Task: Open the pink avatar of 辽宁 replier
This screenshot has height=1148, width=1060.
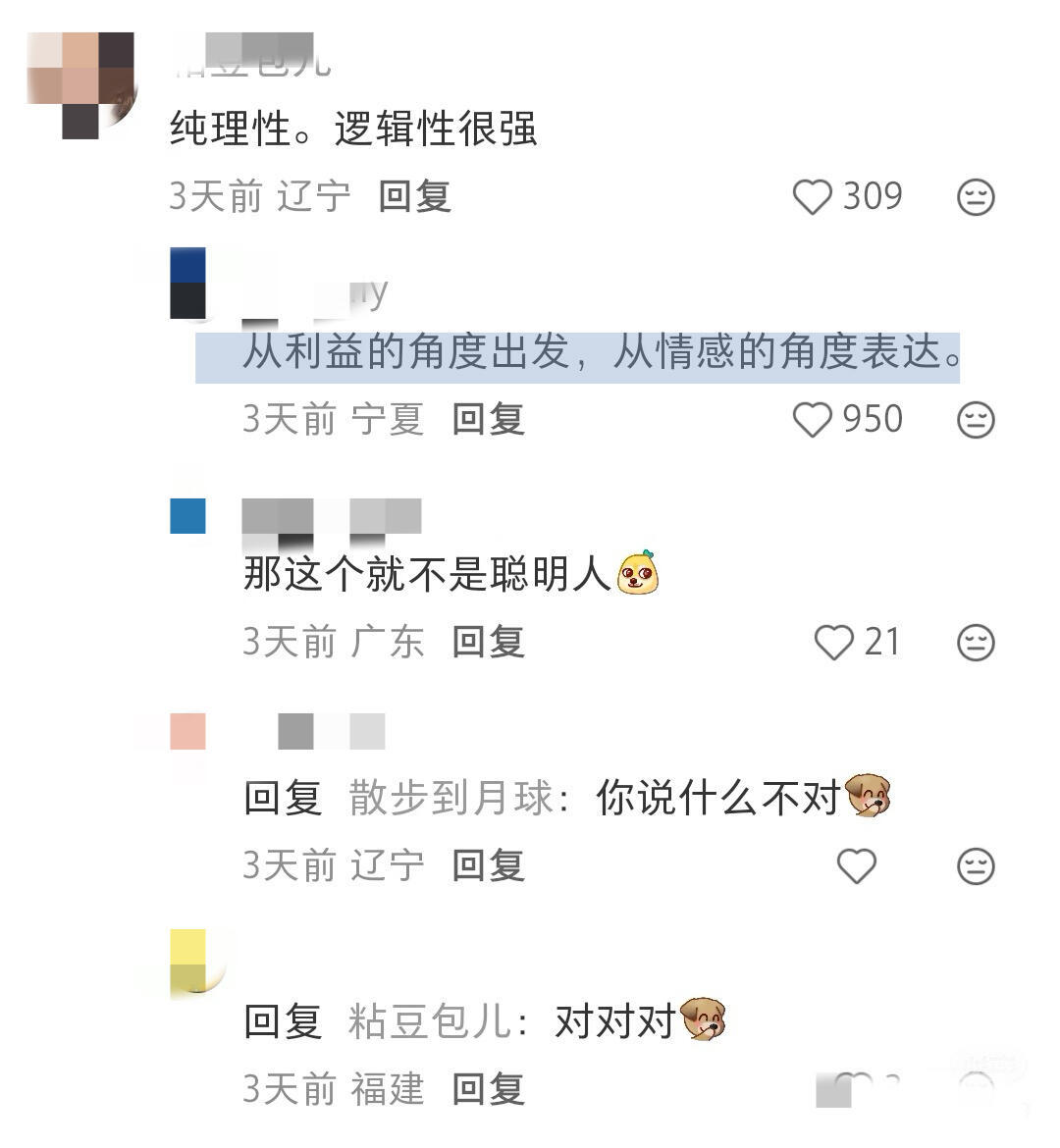Action: tap(187, 731)
